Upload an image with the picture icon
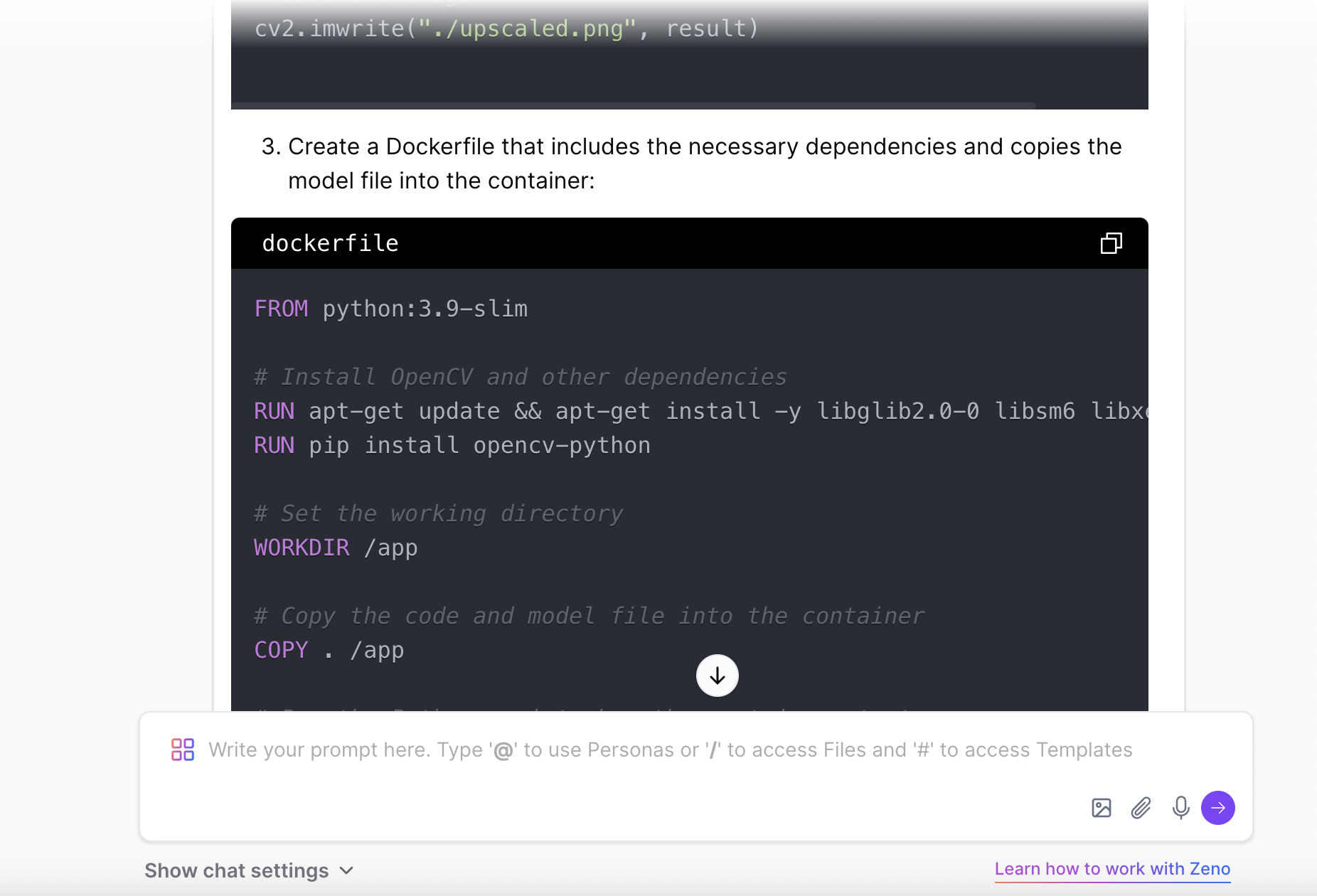 pos(1102,808)
